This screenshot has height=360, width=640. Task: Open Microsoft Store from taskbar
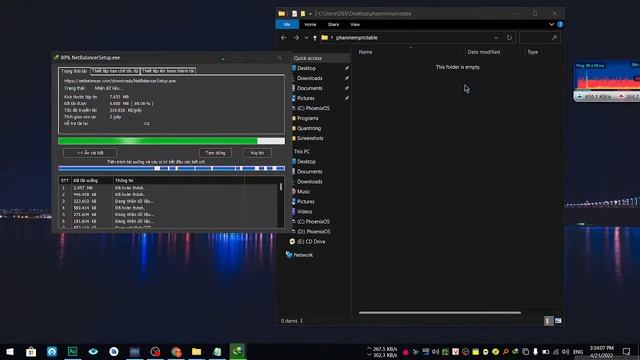pos(31,351)
